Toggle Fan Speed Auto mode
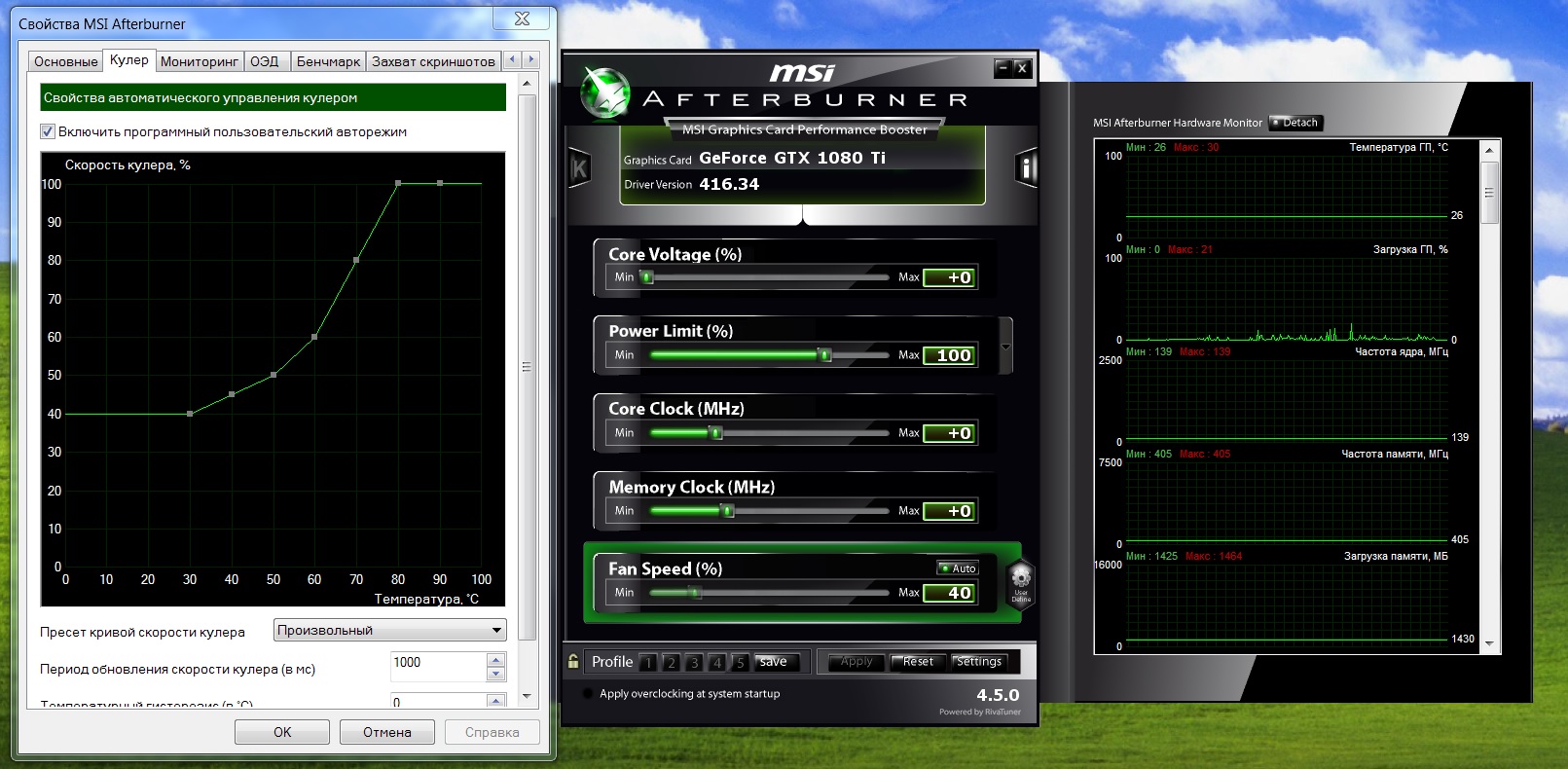This screenshot has height=769, width=1568. (x=958, y=568)
